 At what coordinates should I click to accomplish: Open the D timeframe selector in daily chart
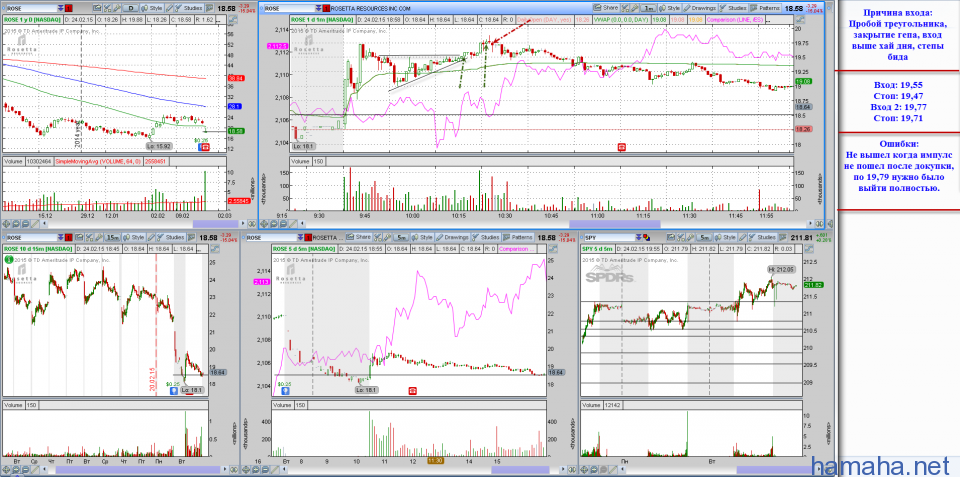coord(130,8)
